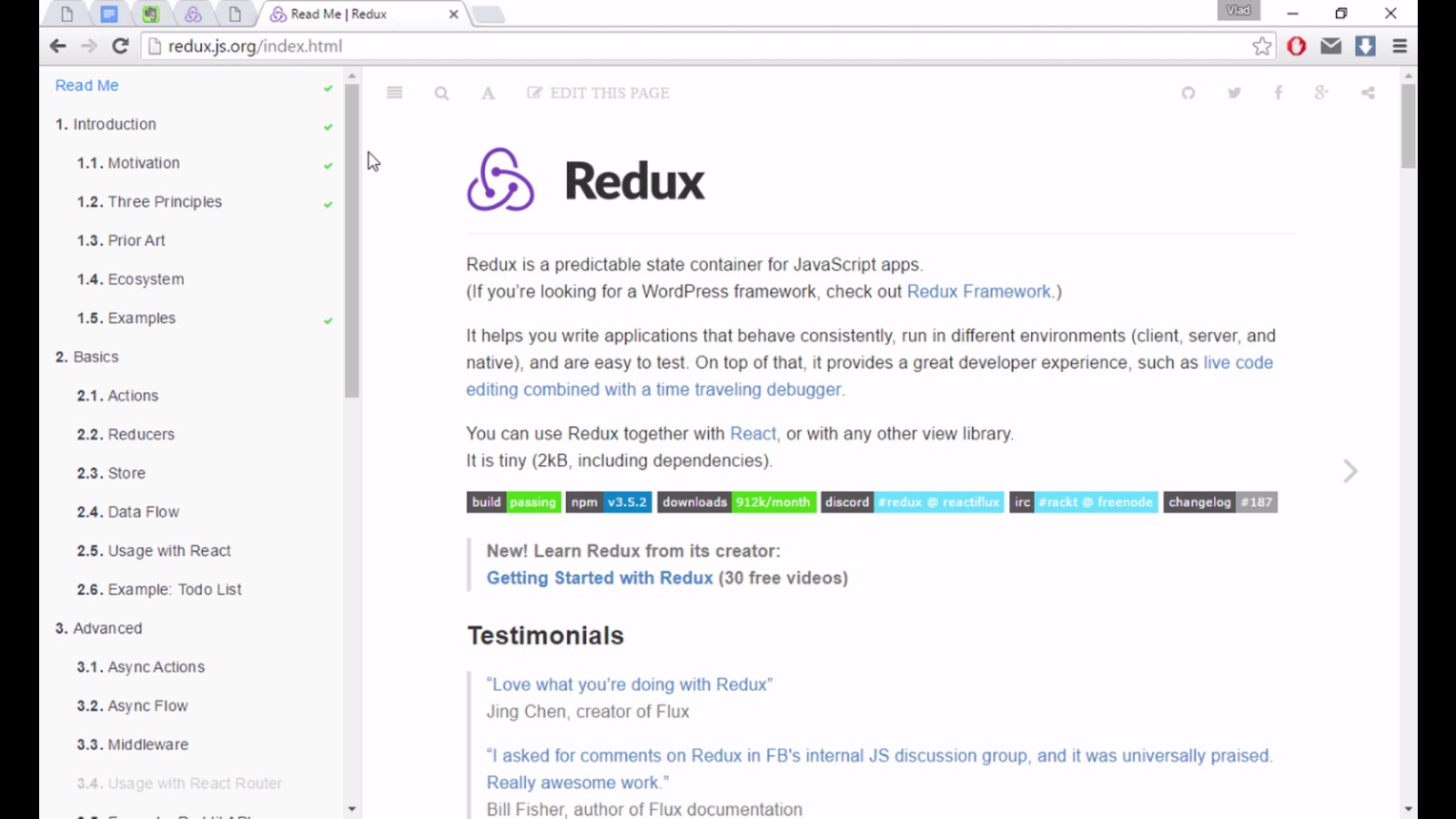Open 2. Basics chapter
1456x819 pixels.
coord(86,357)
